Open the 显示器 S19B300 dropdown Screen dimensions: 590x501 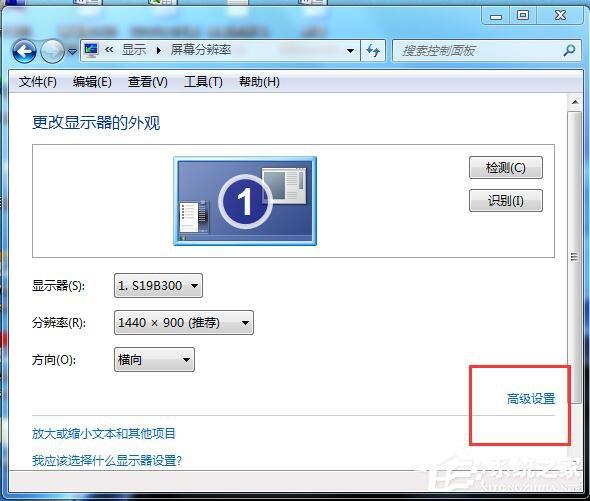pos(158,286)
